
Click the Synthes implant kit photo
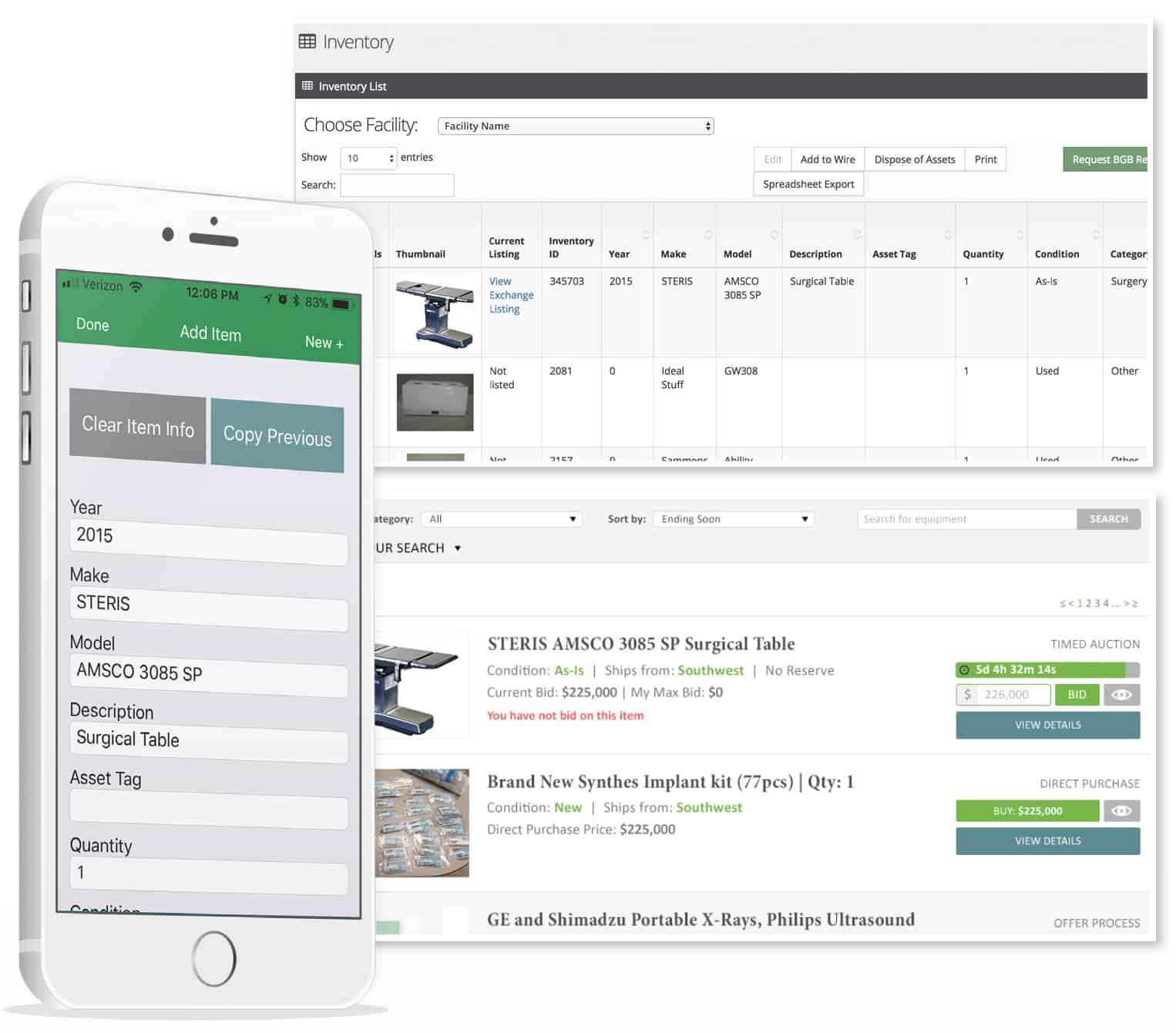pos(422,823)
